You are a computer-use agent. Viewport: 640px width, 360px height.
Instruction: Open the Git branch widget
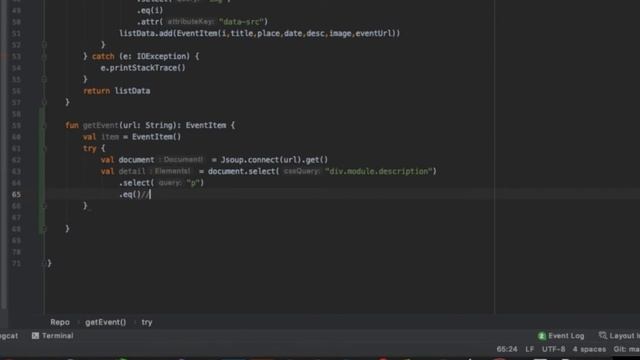pos(626,349)
